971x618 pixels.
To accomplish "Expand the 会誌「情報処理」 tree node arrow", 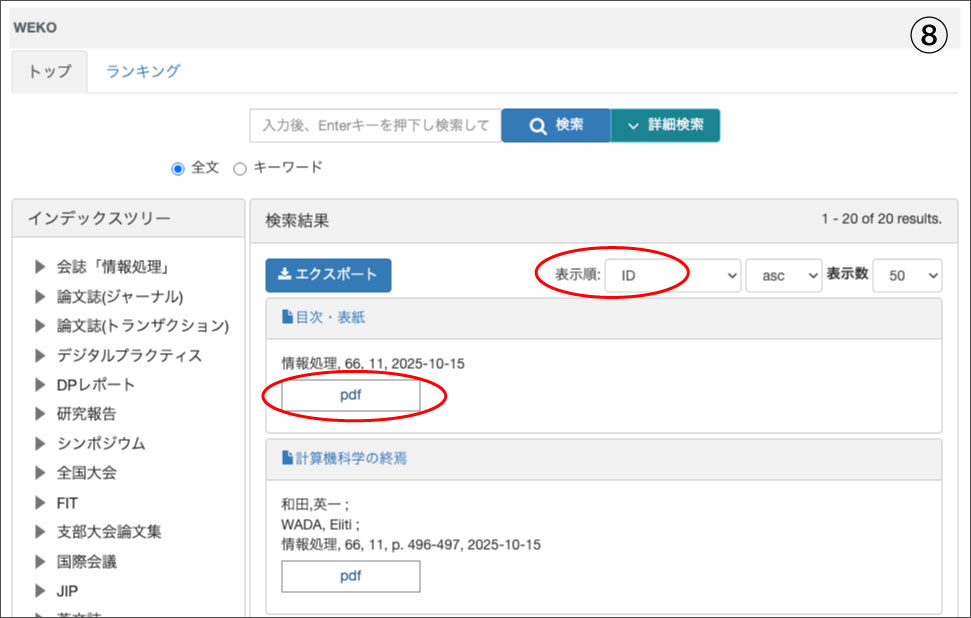I will tap(40, 267).
